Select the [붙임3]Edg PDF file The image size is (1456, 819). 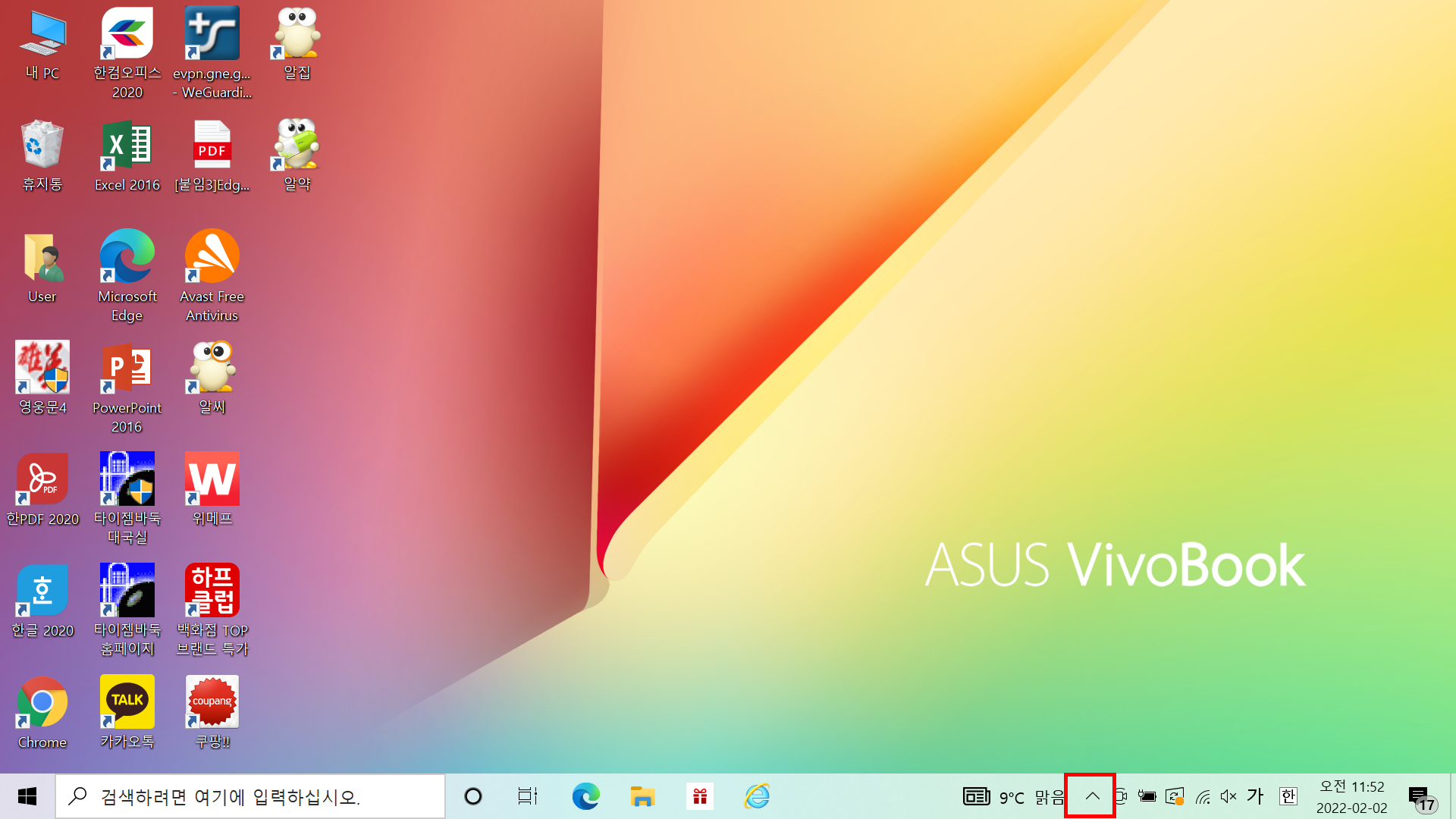pos(212,155)
